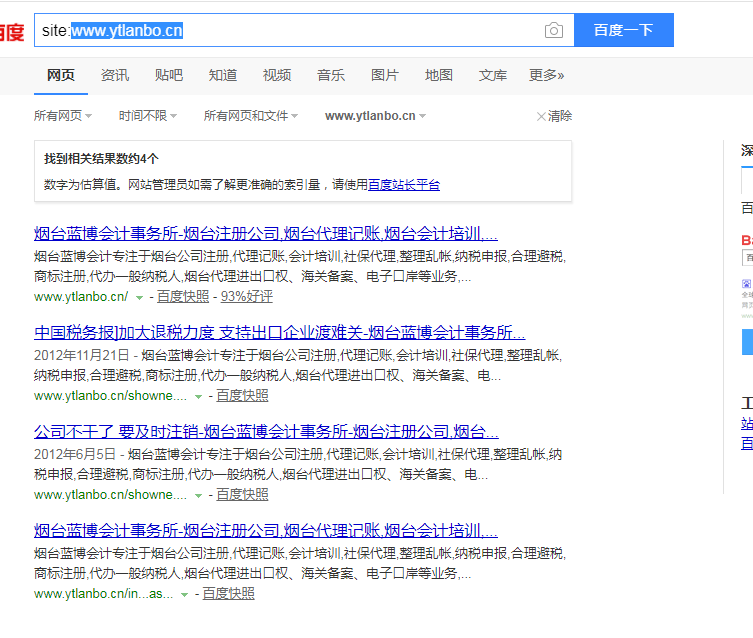Click green arrow beside June 2012 result URL
The width and height of the screenshot is (753, 638).
coord(199,495)
